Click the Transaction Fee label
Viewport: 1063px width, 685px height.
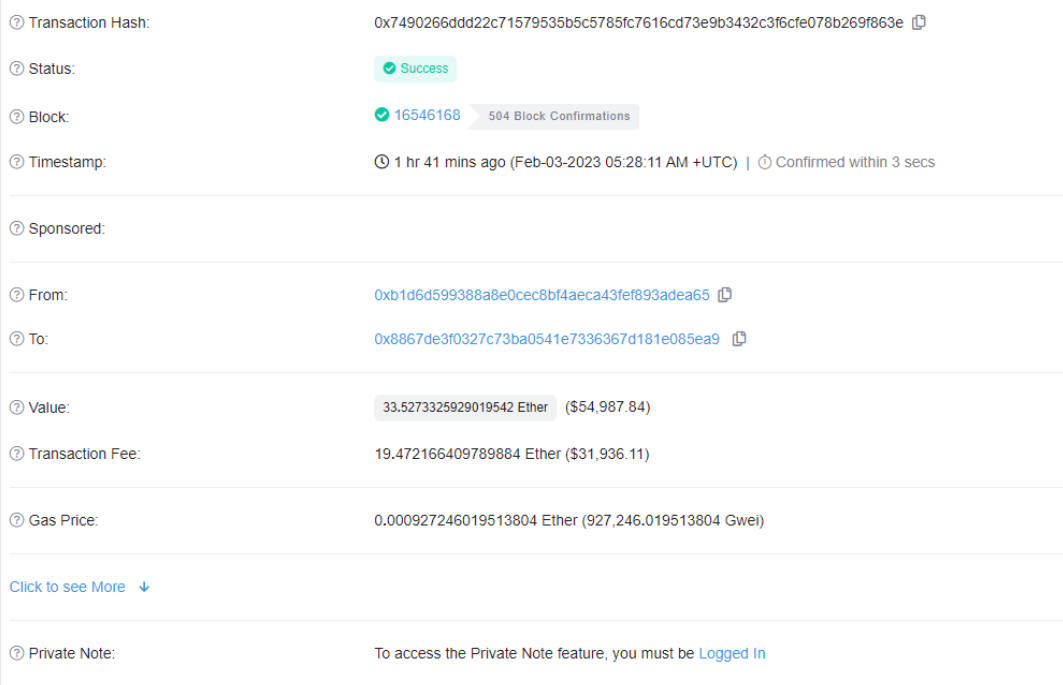click(85, 454)
